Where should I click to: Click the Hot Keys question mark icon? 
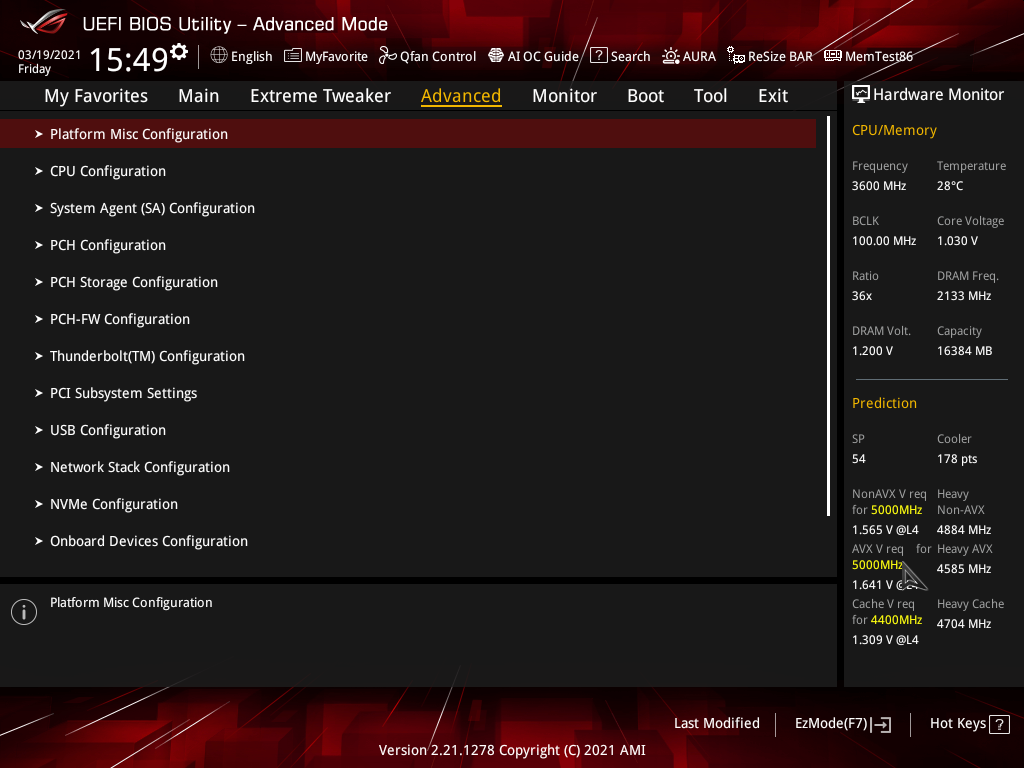tap(999, 724)
